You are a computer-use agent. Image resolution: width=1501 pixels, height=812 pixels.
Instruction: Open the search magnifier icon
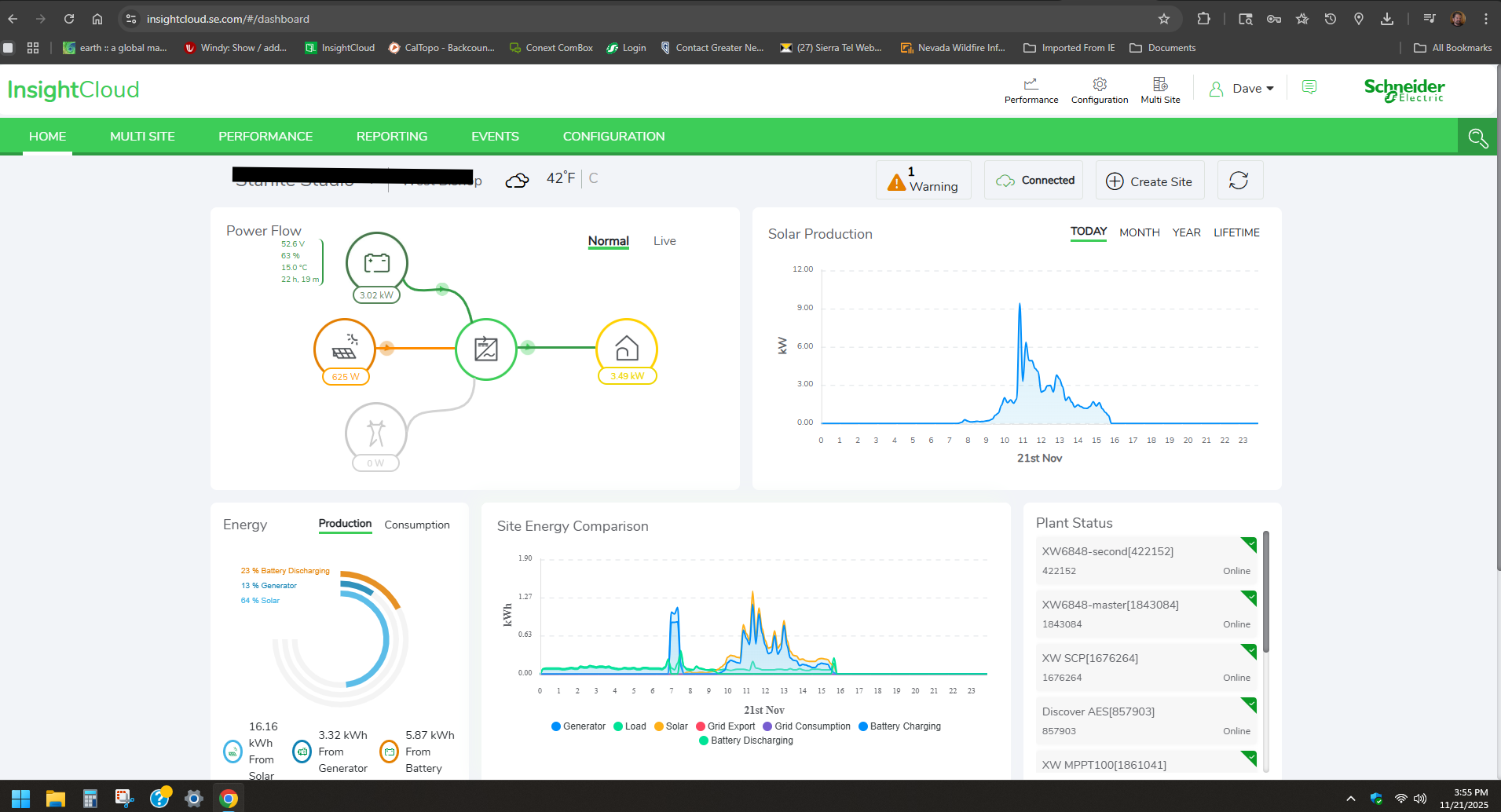coord(1477,137)
